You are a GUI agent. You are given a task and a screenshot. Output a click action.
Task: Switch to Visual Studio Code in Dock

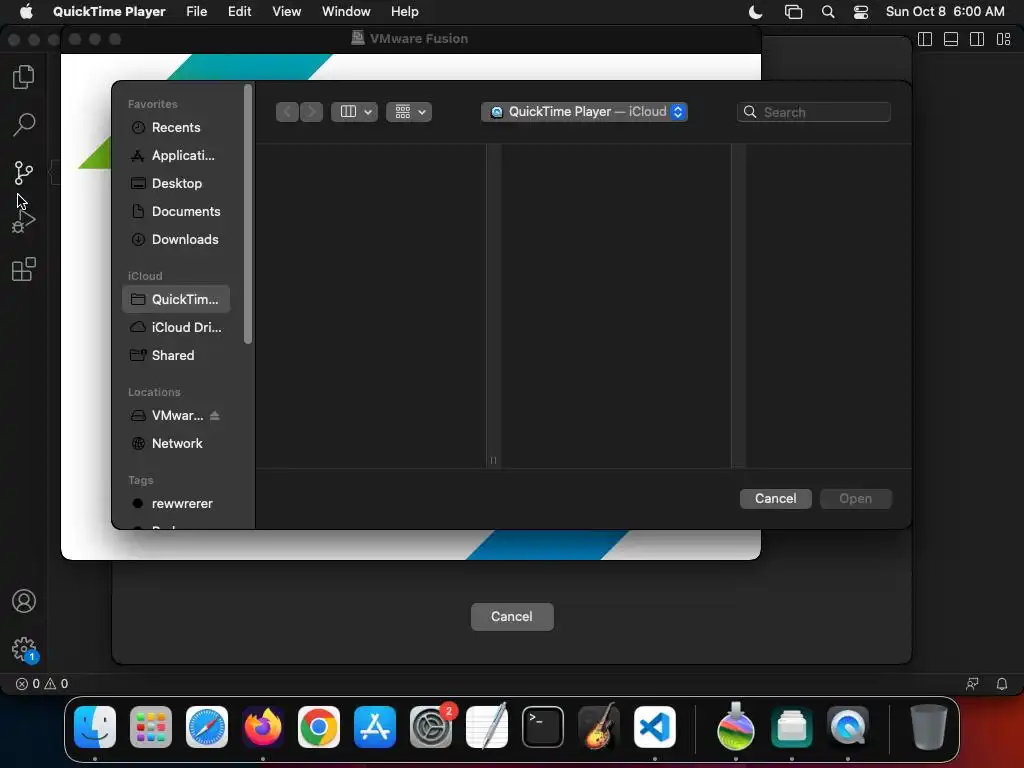click(x=655, y=727)
